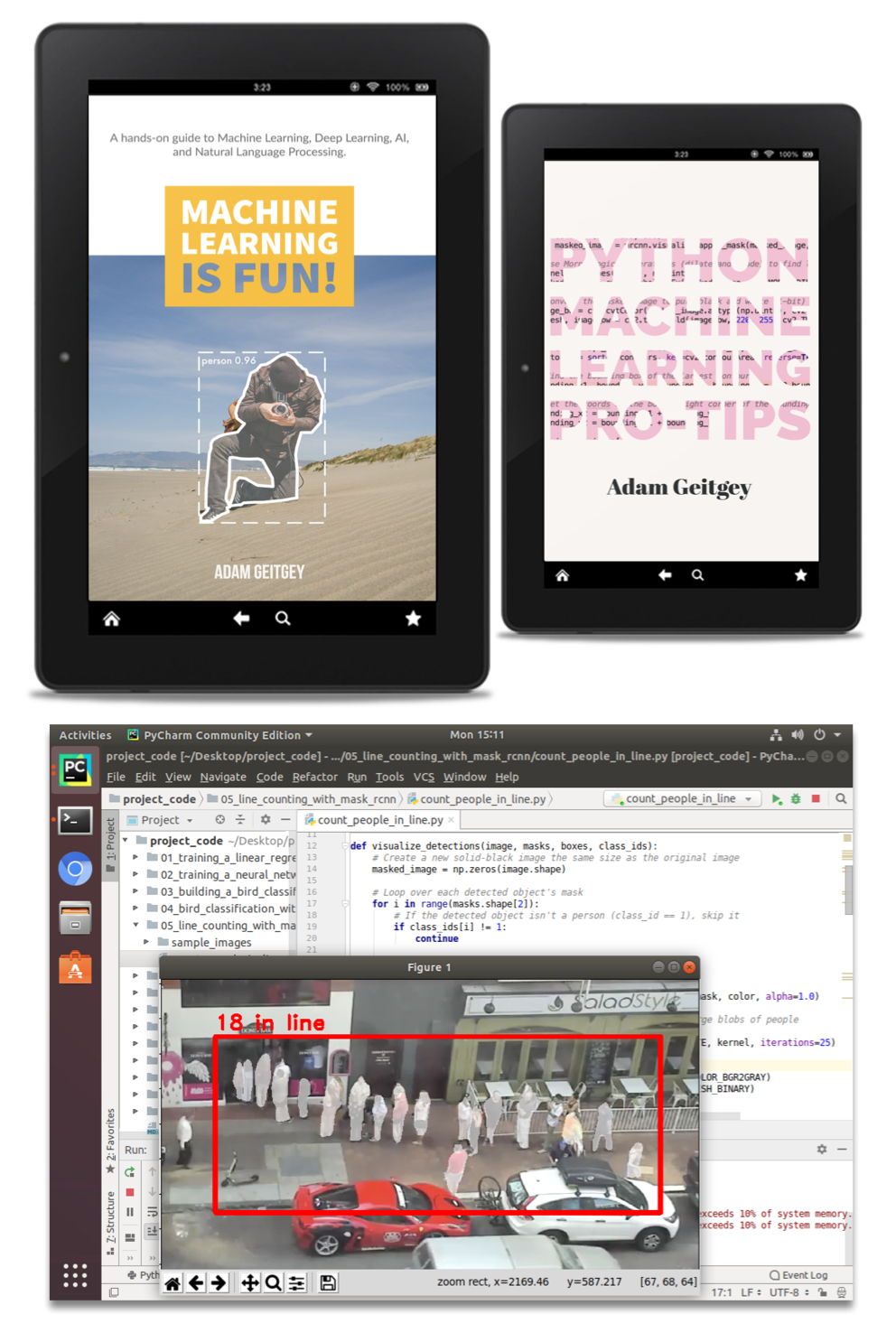
Task: Open Search Everywhere magnifier in PyCharm toolbar
Action: 841,799
